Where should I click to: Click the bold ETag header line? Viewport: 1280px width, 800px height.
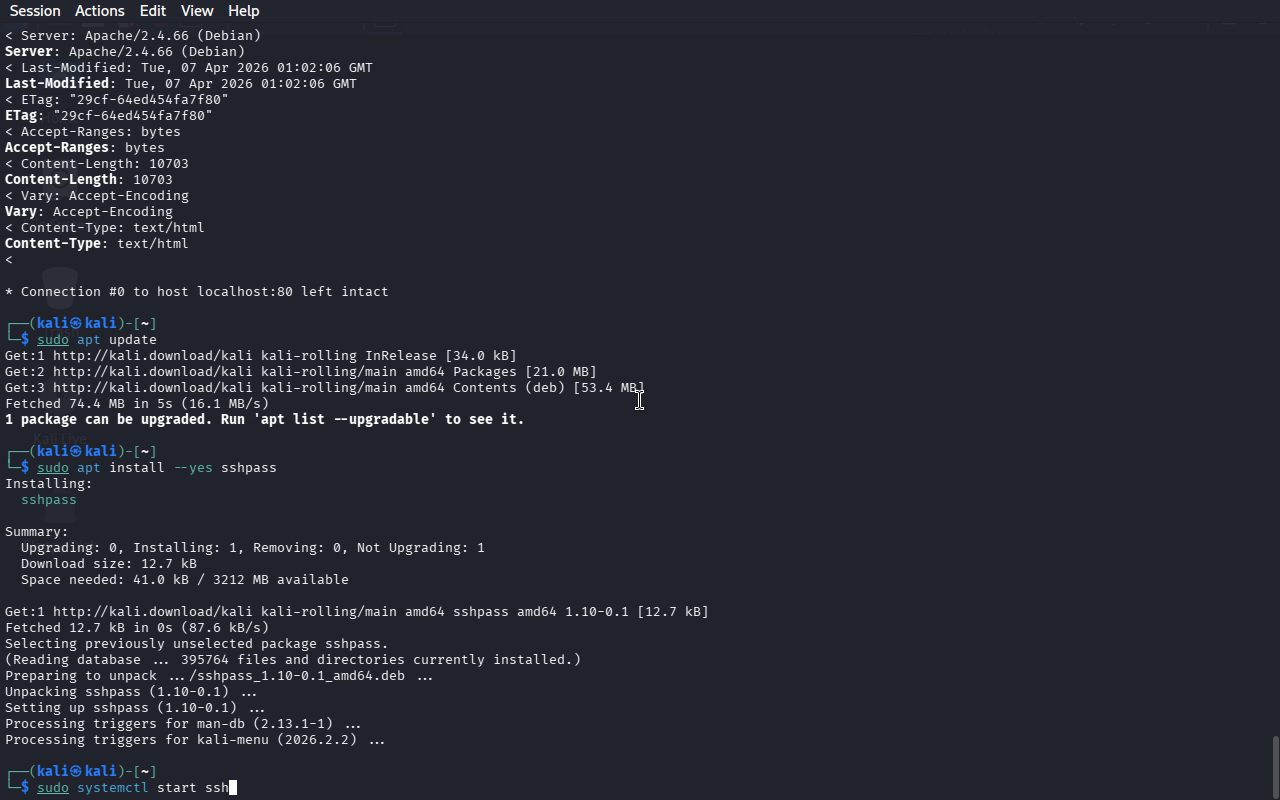click(108, 116)
